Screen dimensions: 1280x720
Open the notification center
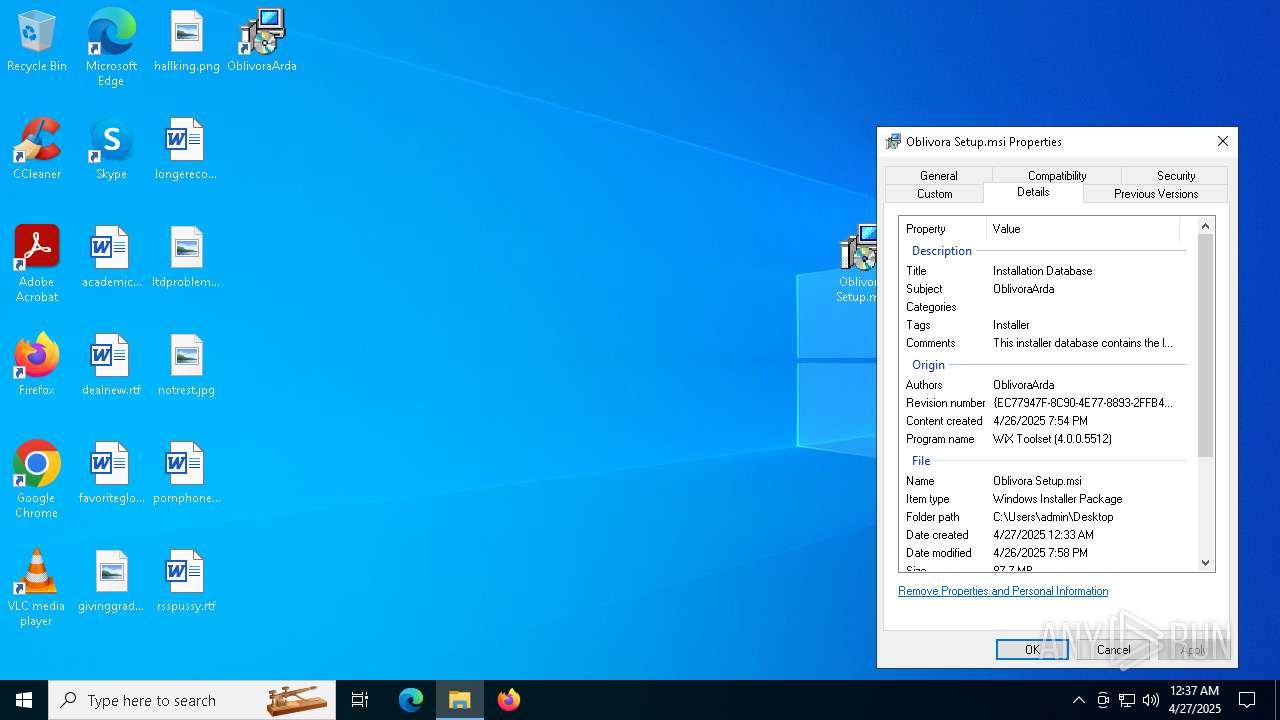(x=1247, y=700)
